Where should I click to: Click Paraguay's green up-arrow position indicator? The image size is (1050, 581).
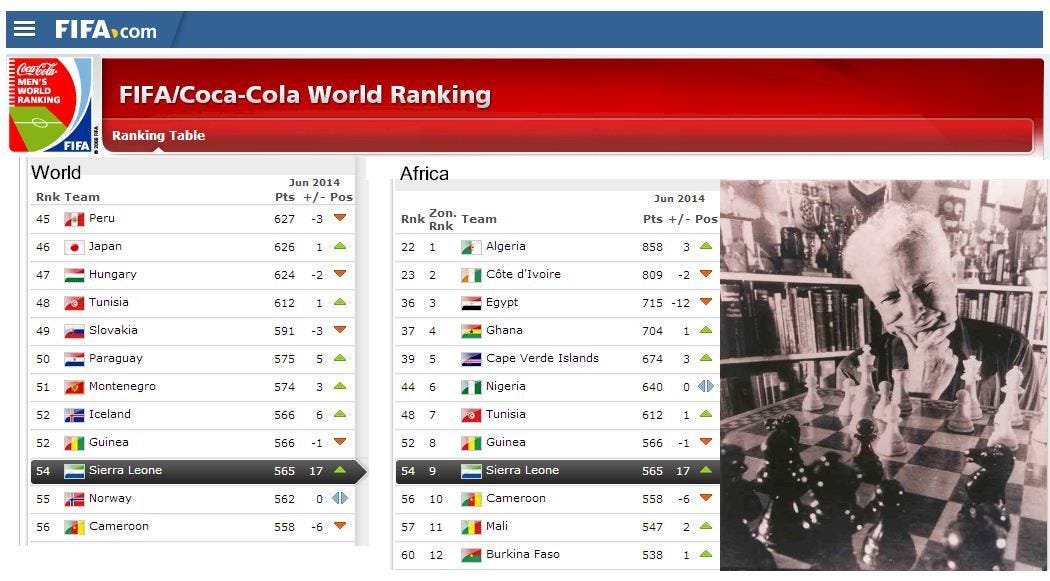[340, 357]
